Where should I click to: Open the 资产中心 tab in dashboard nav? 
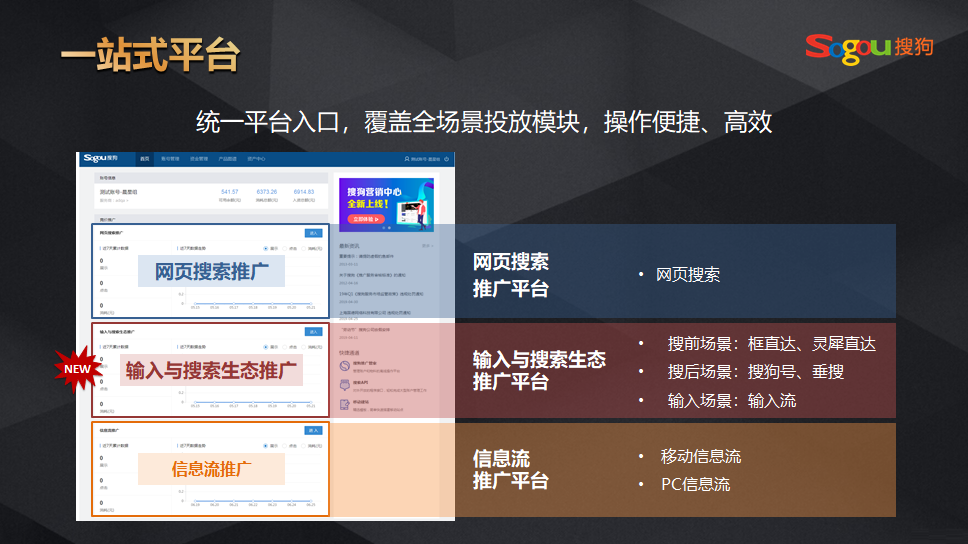tap(256, 159)
